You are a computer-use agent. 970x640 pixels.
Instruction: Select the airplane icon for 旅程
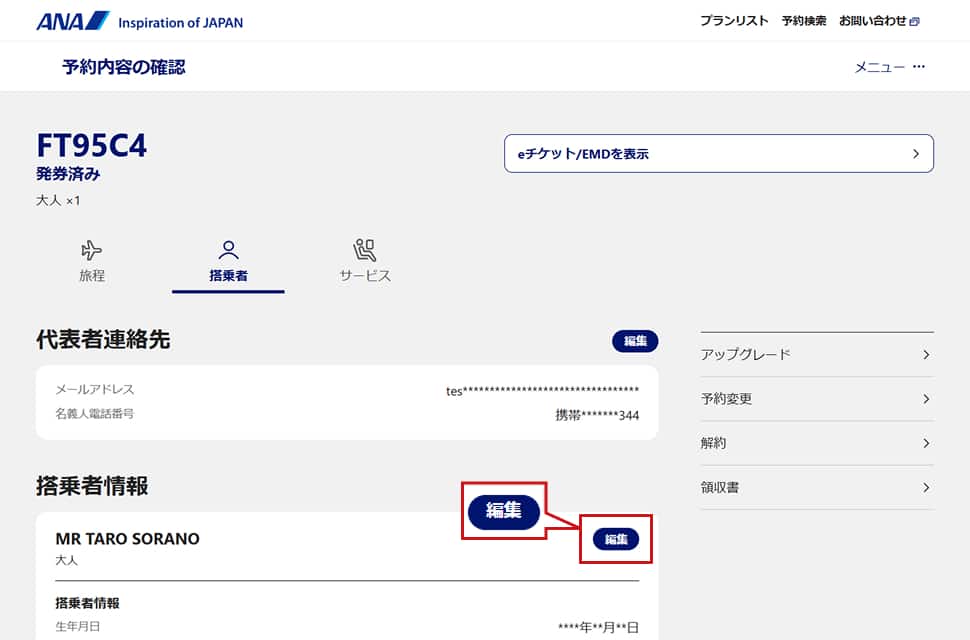(x=91, y=250)
